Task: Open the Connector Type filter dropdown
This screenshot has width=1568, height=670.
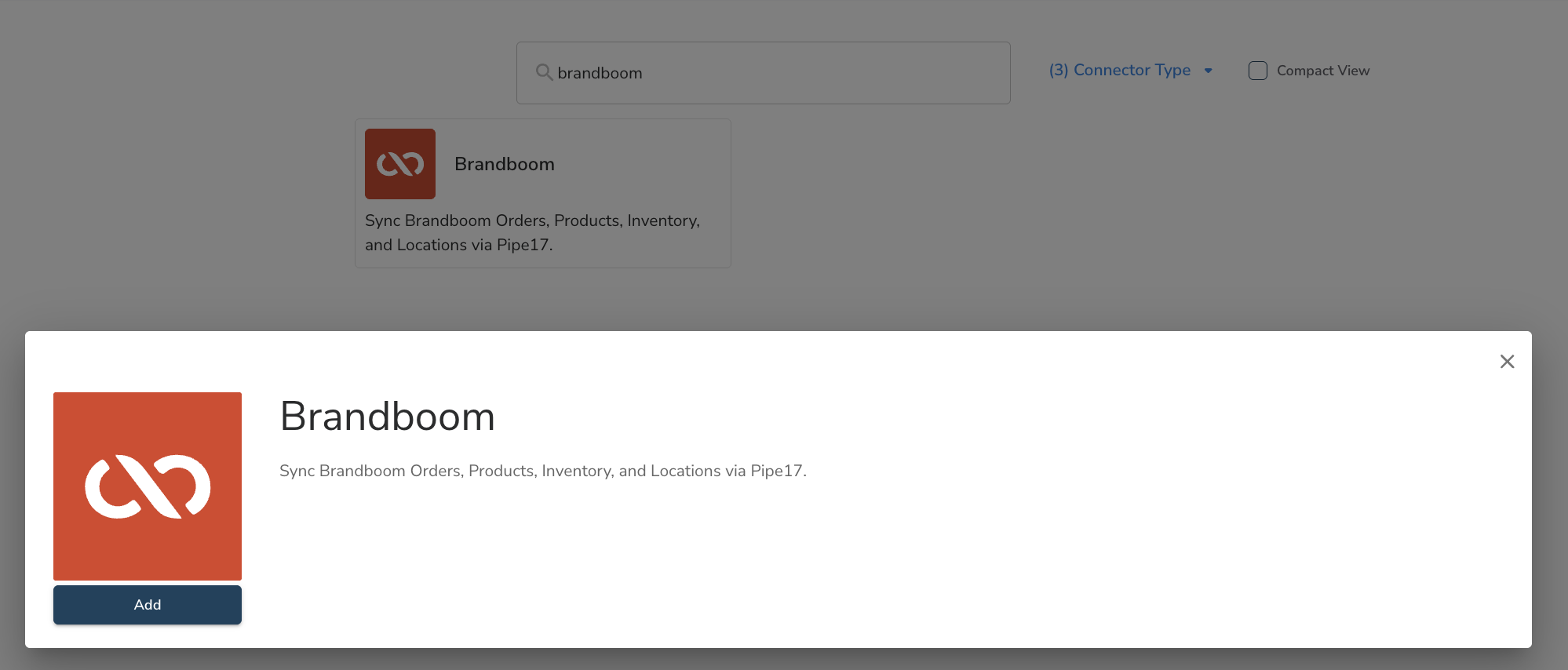Action: (1131, 71)
